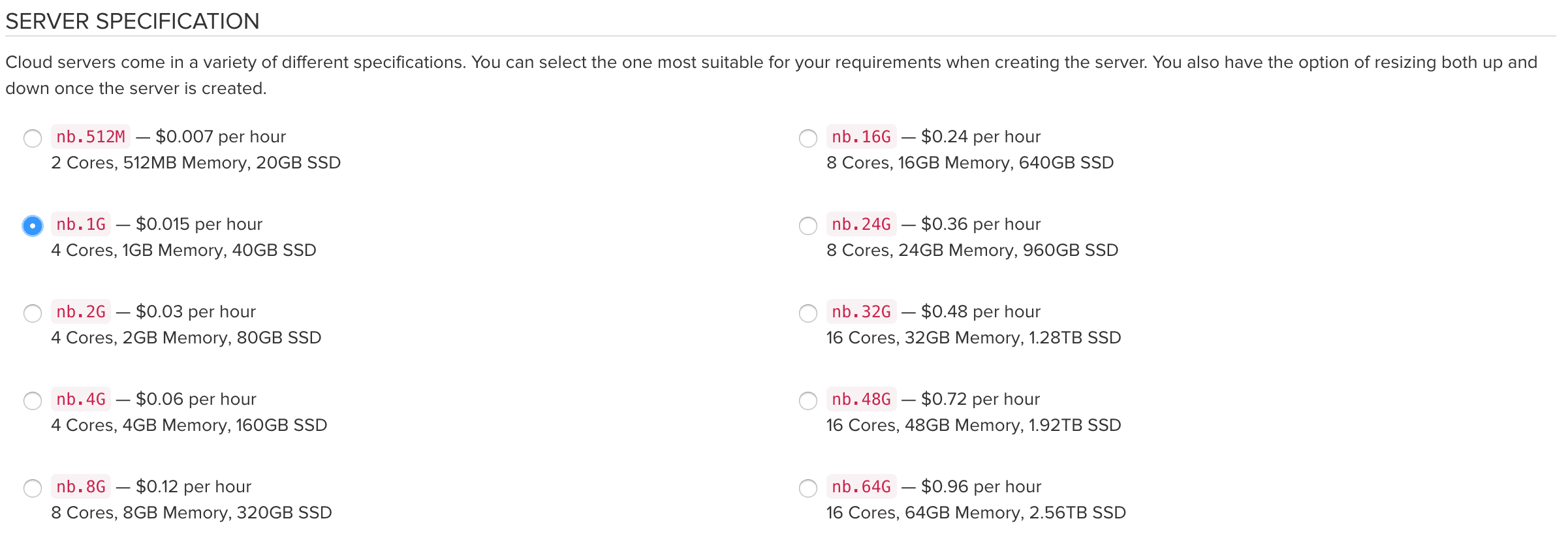Click the nb.2G code label

81,312
